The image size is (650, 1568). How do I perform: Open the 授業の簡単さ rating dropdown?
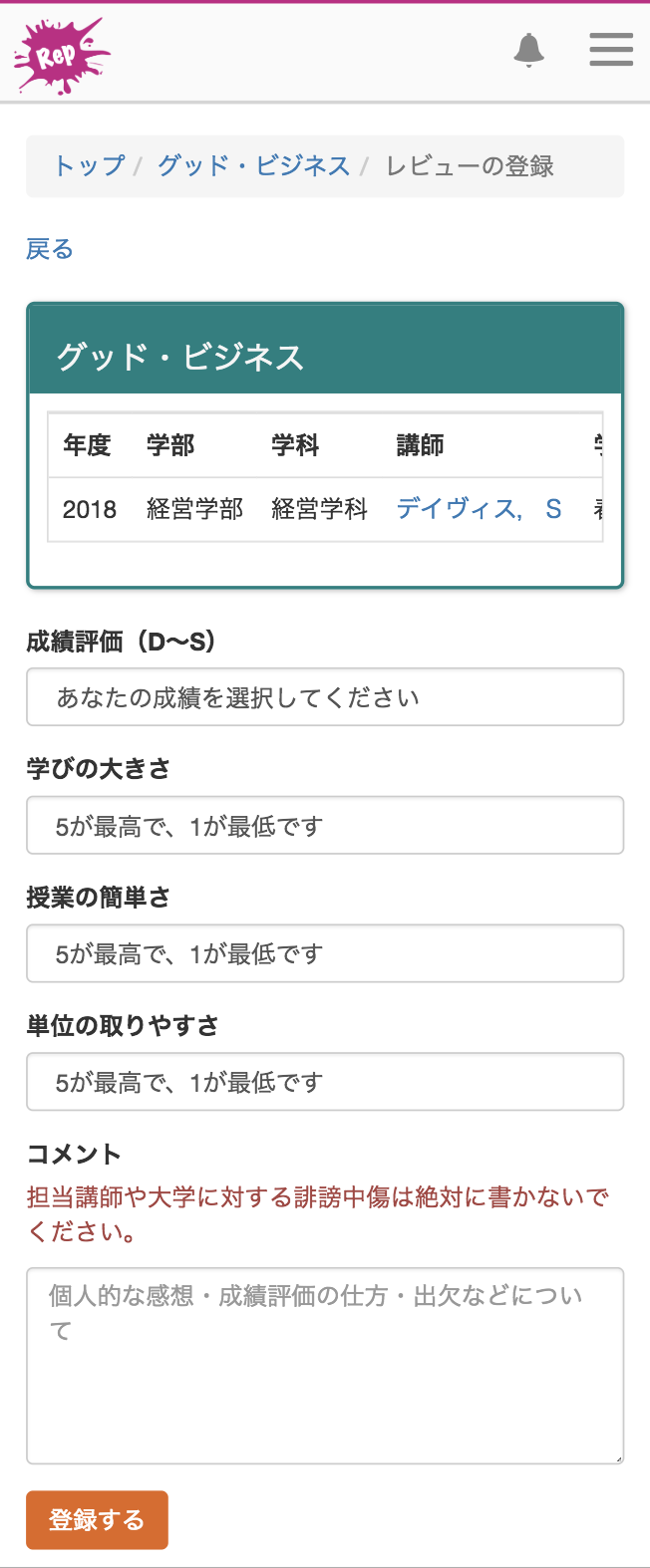(x=325, y=953)
